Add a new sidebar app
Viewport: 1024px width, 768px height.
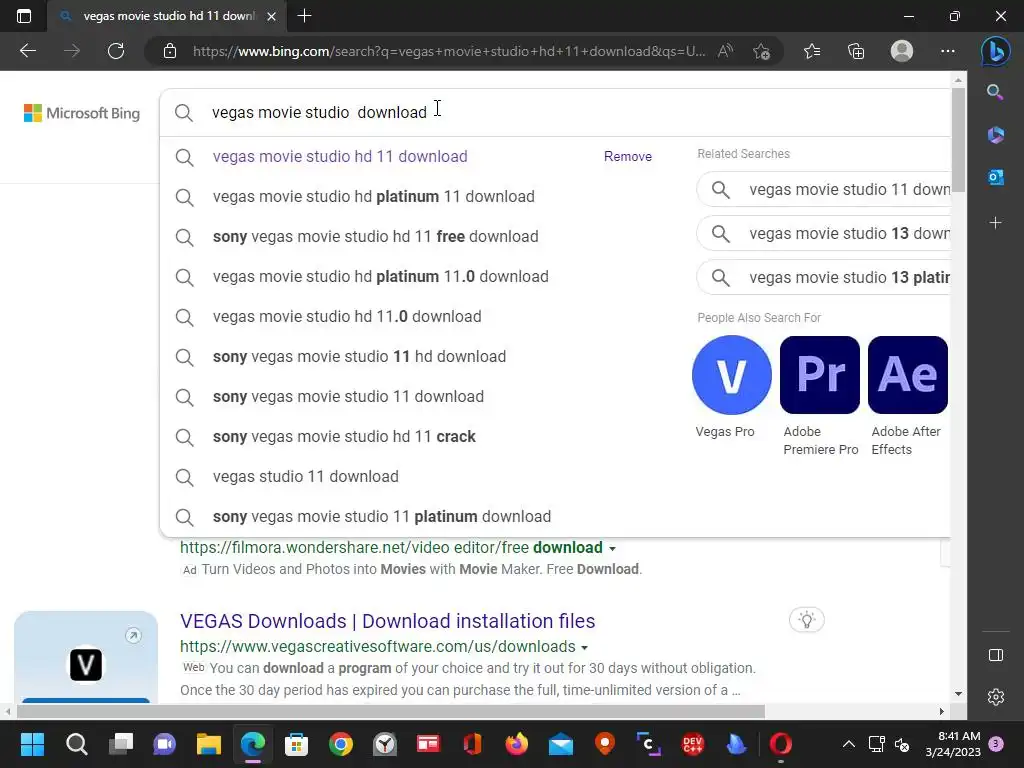[x=995, y=223]
